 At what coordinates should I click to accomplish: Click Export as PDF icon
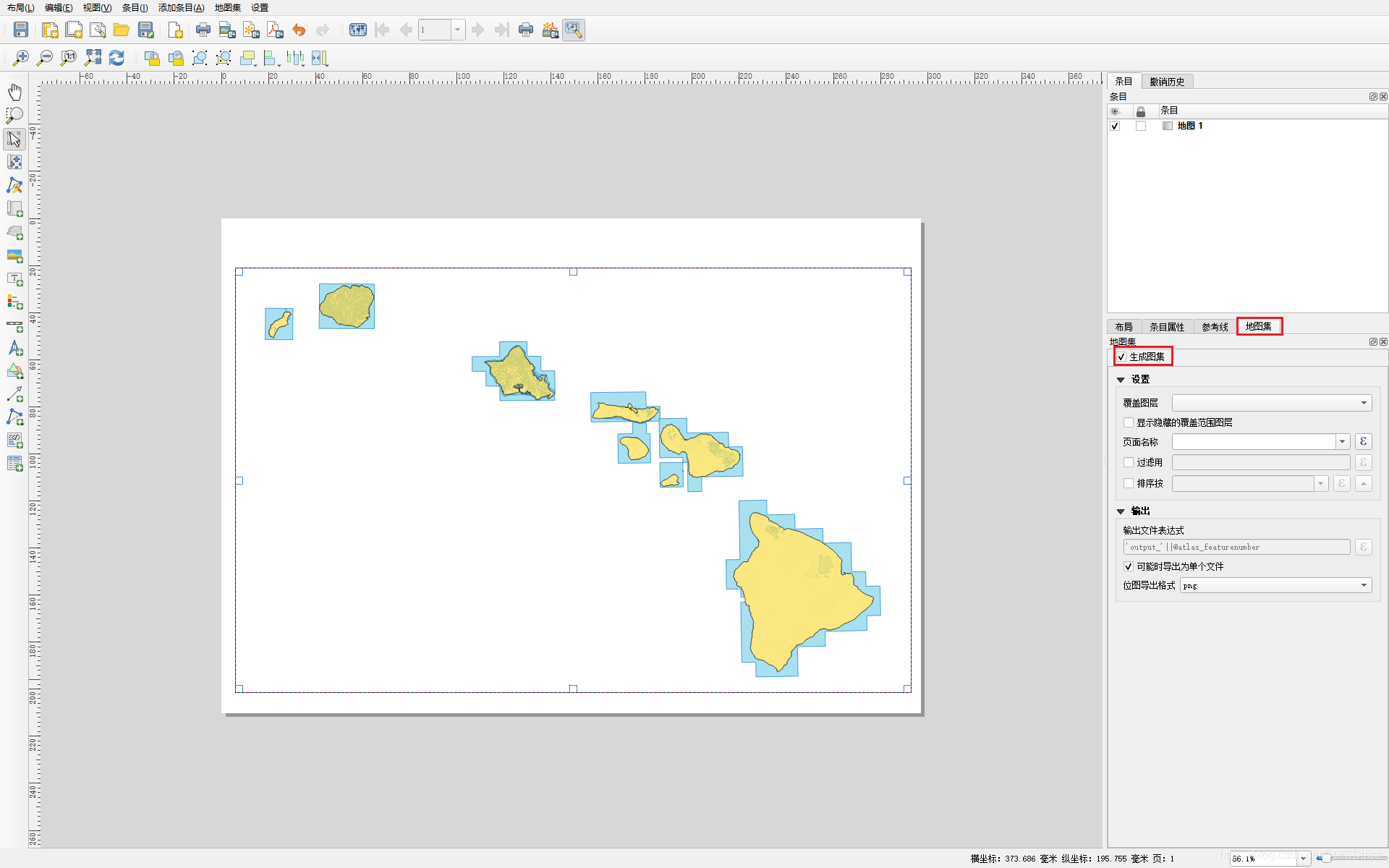pyautogui.click(x=275, y=30)
